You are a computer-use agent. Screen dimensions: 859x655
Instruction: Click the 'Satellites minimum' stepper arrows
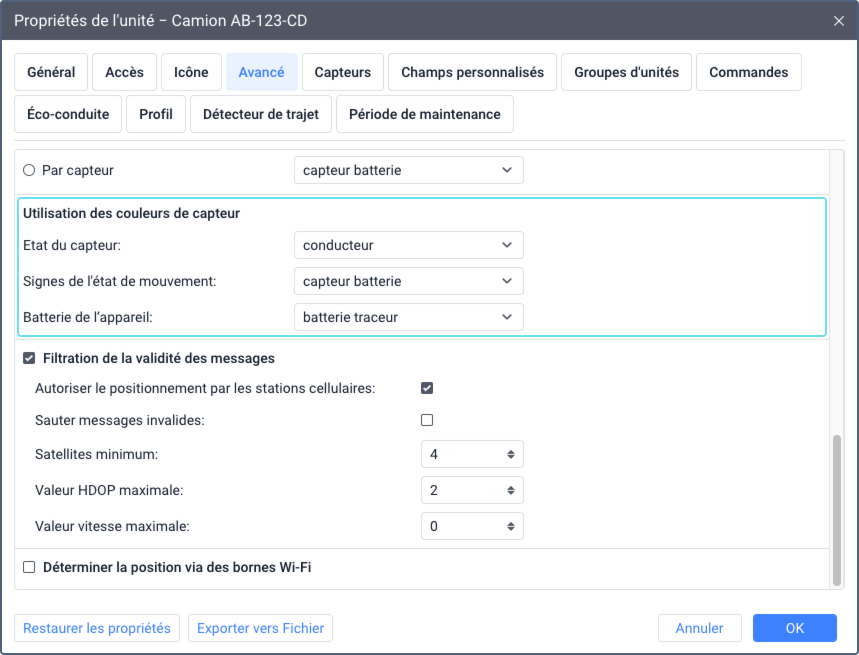(x=511, y=454)
